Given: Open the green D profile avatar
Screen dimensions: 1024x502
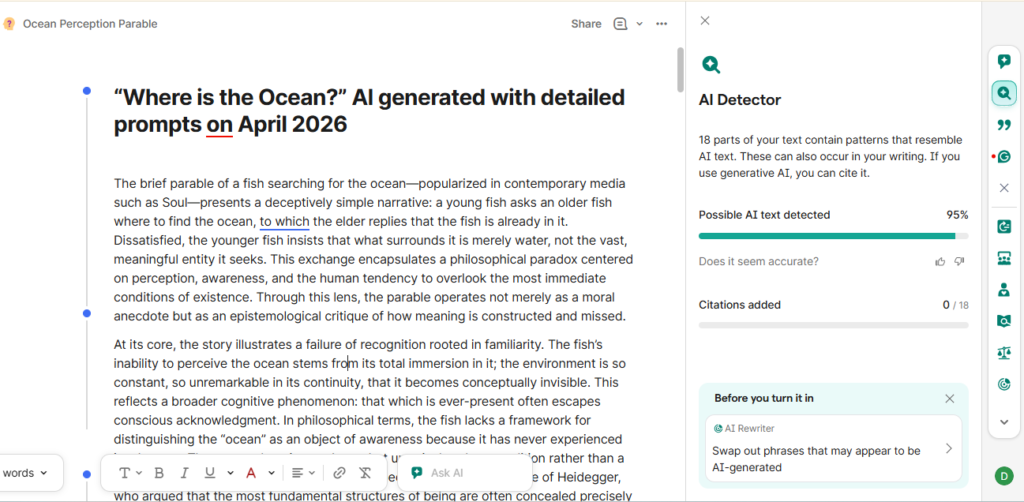Looking at the screenshot, I should pos(1004,476).
